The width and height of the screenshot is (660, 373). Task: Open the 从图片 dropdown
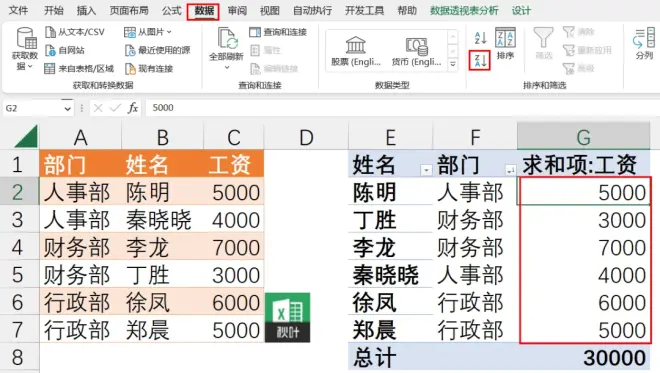pyautogui.click(x=148, y=32)
